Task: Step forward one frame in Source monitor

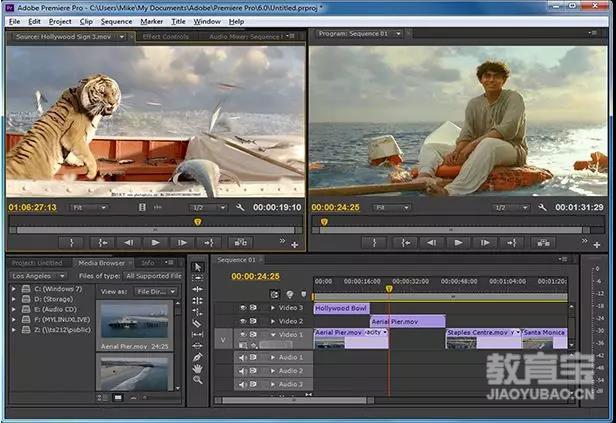Action: coord(182,243)
